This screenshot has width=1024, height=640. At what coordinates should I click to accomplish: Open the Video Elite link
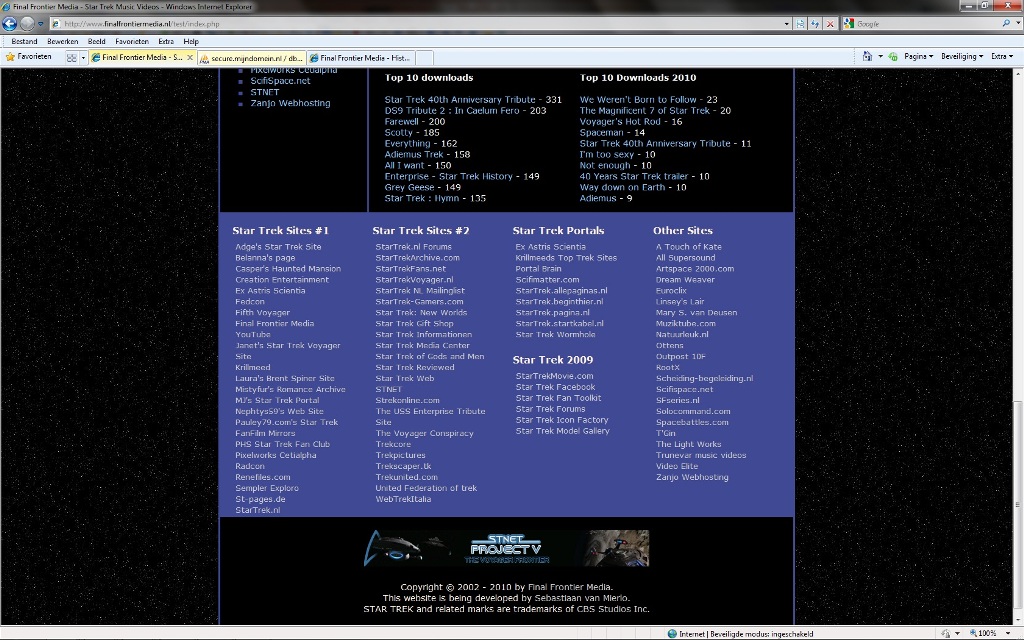click(x=677, y=466)
